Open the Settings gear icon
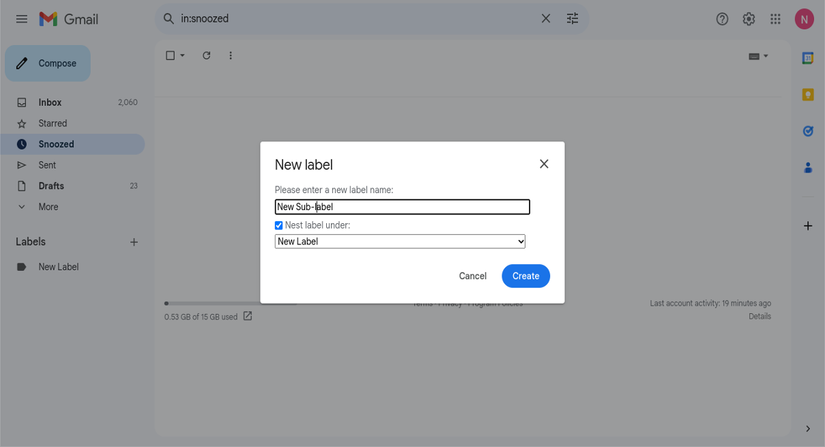Screen dimensions: 825x447 (x=749, y=19)
